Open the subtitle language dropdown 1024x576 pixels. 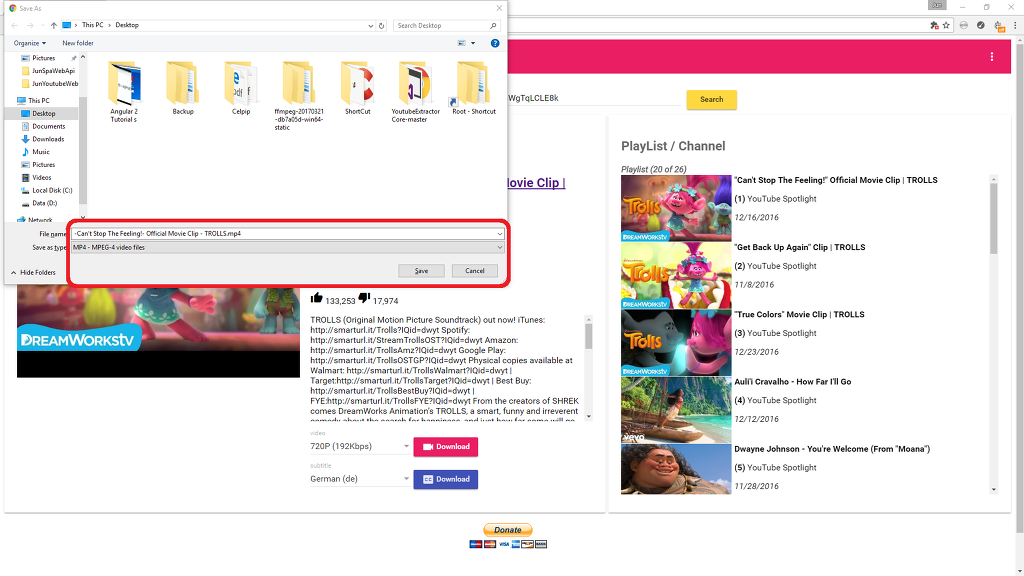360,479
